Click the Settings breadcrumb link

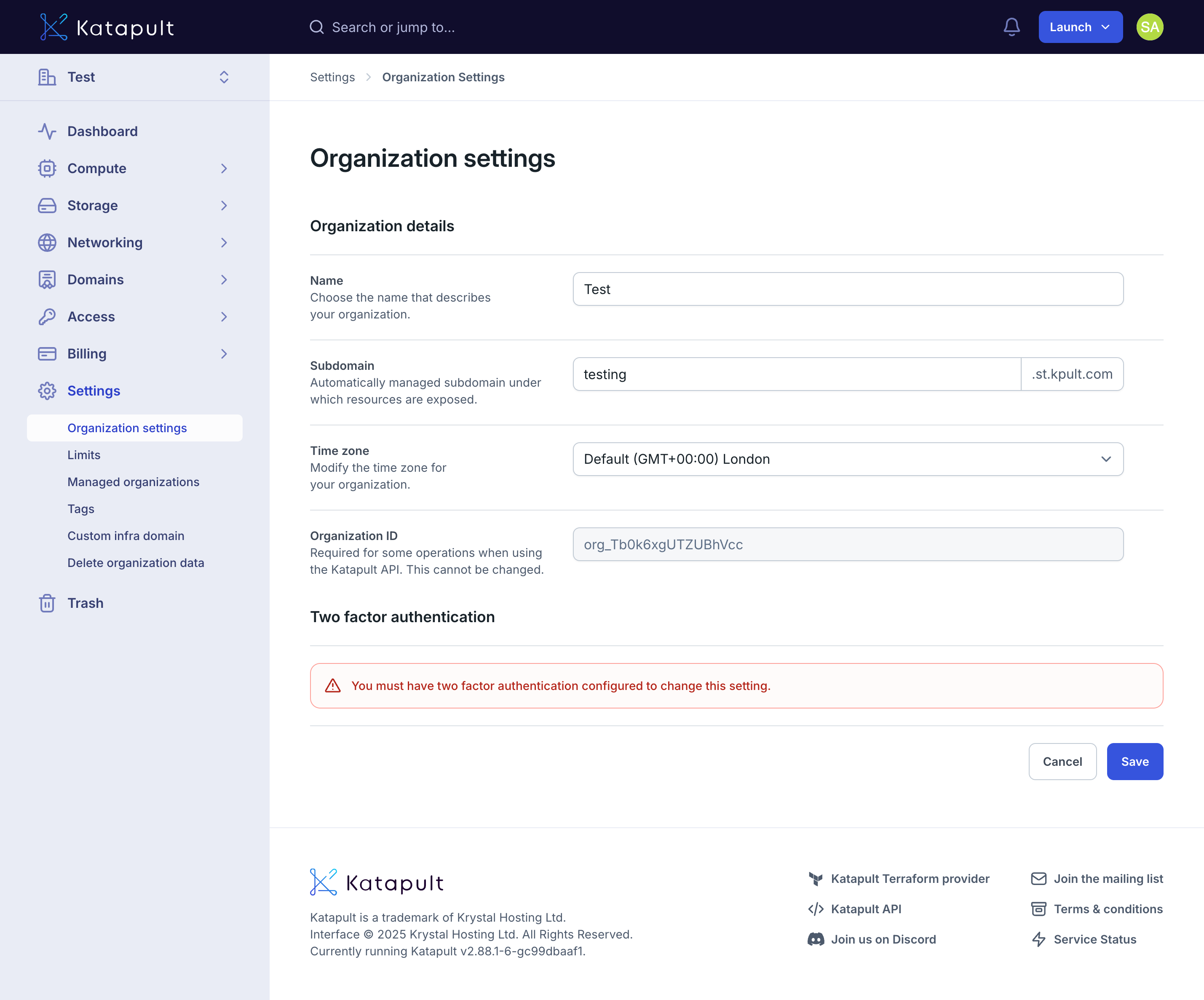pyautogui.click(x=332, y=77)
